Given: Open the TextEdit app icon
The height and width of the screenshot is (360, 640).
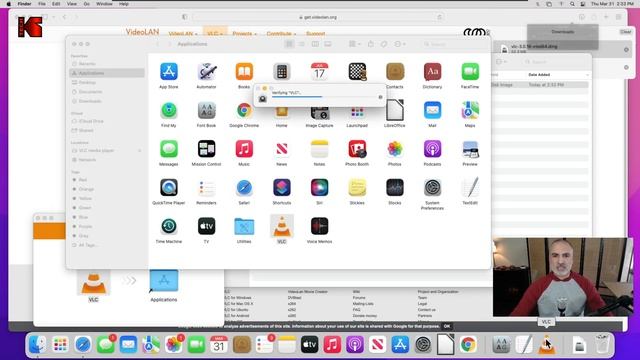Looking at the screenshot, I should pos(470,188).
